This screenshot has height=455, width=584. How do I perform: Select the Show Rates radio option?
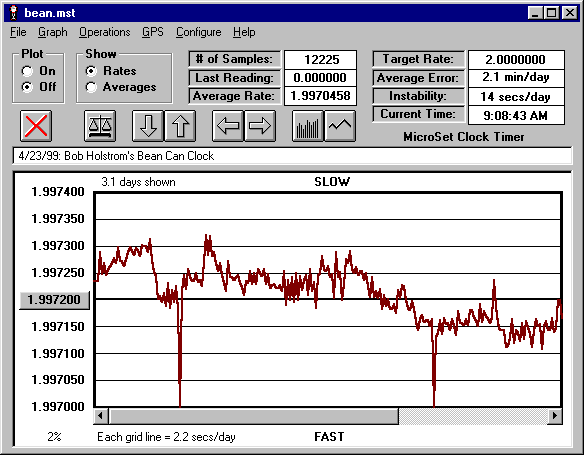tap(91, 71)
